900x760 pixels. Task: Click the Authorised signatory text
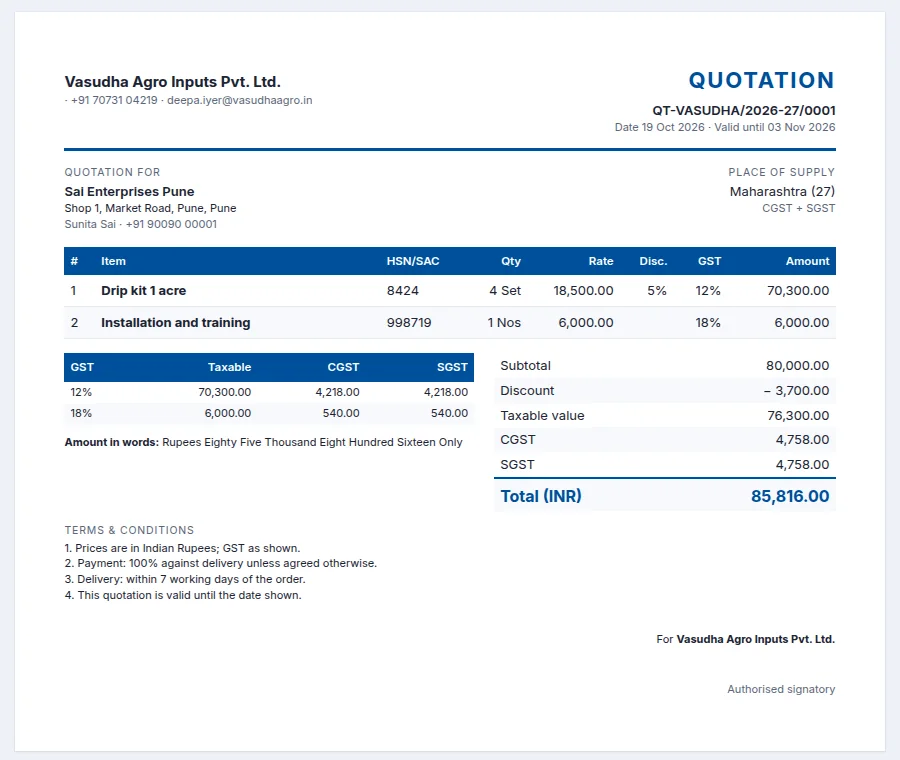click(781, 689)
